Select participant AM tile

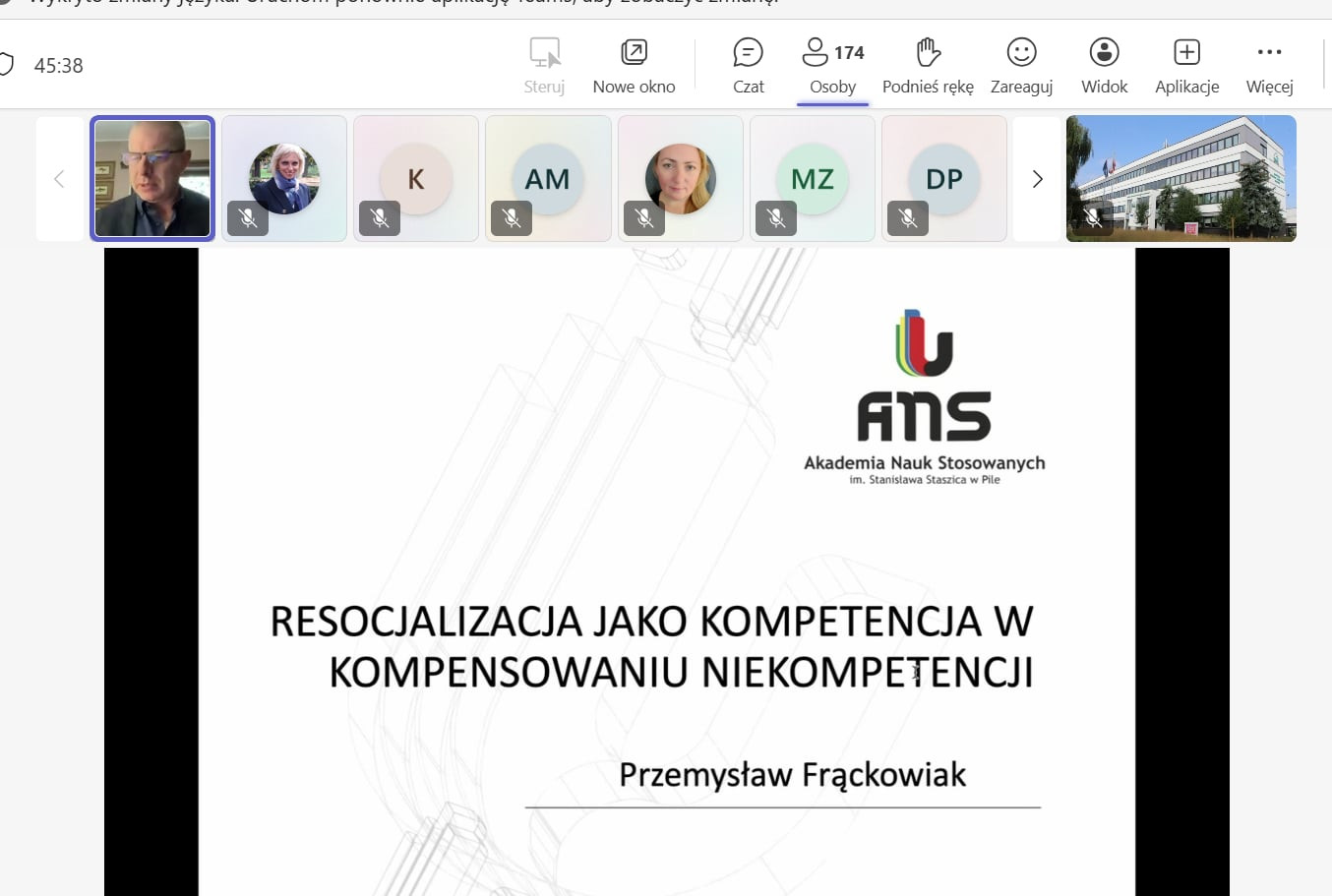tap(548, 178)
